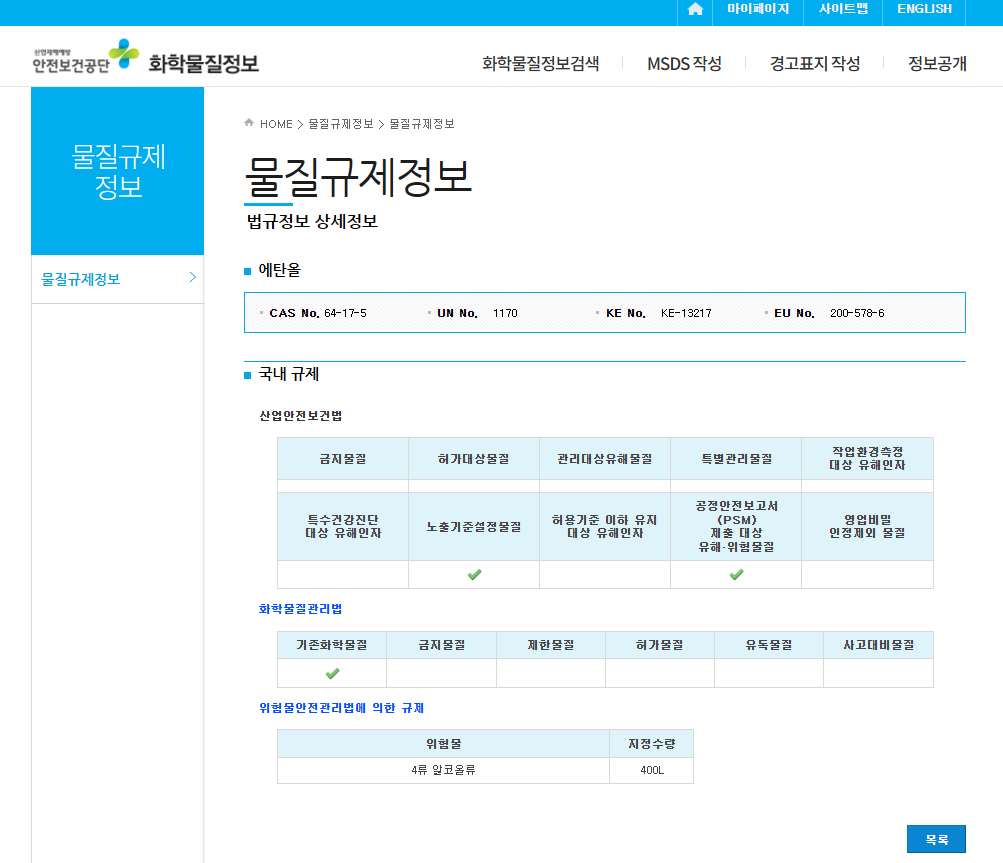Click 기존화학물질 header cell
The height and width of the screenshot is (863, 1003).
[x=332, y=645]
